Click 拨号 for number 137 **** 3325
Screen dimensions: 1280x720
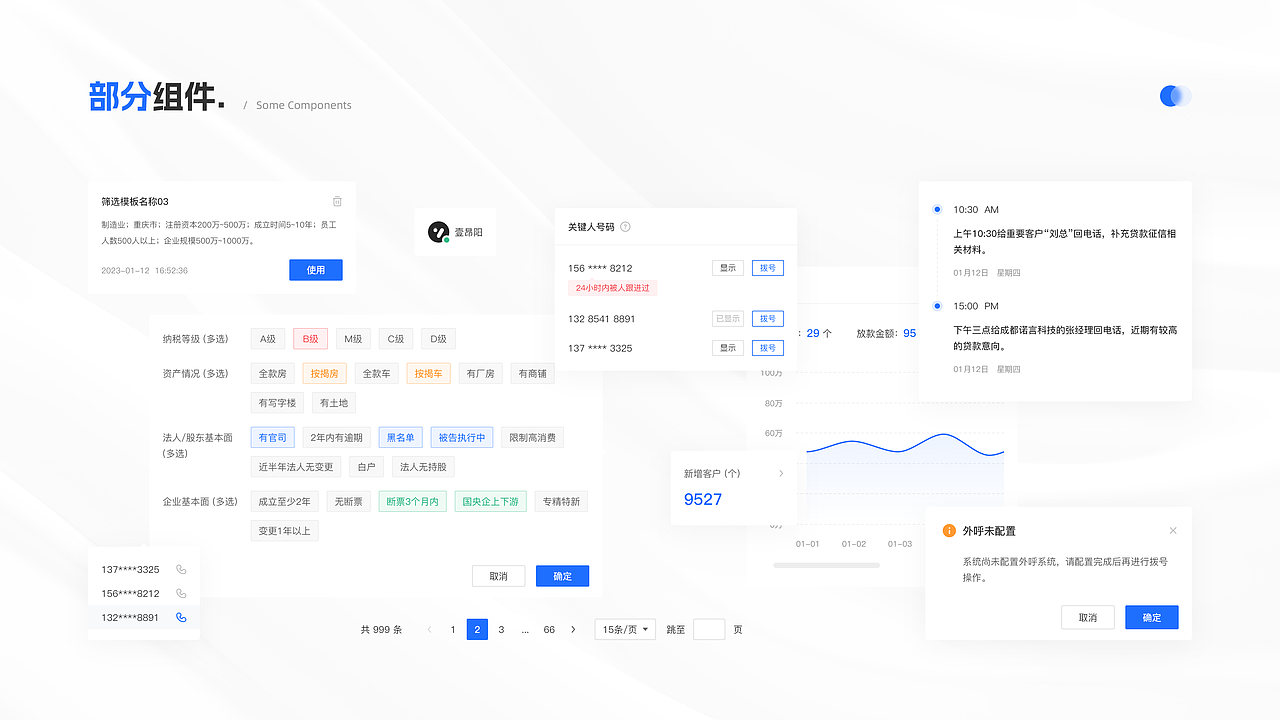(768, 348)
